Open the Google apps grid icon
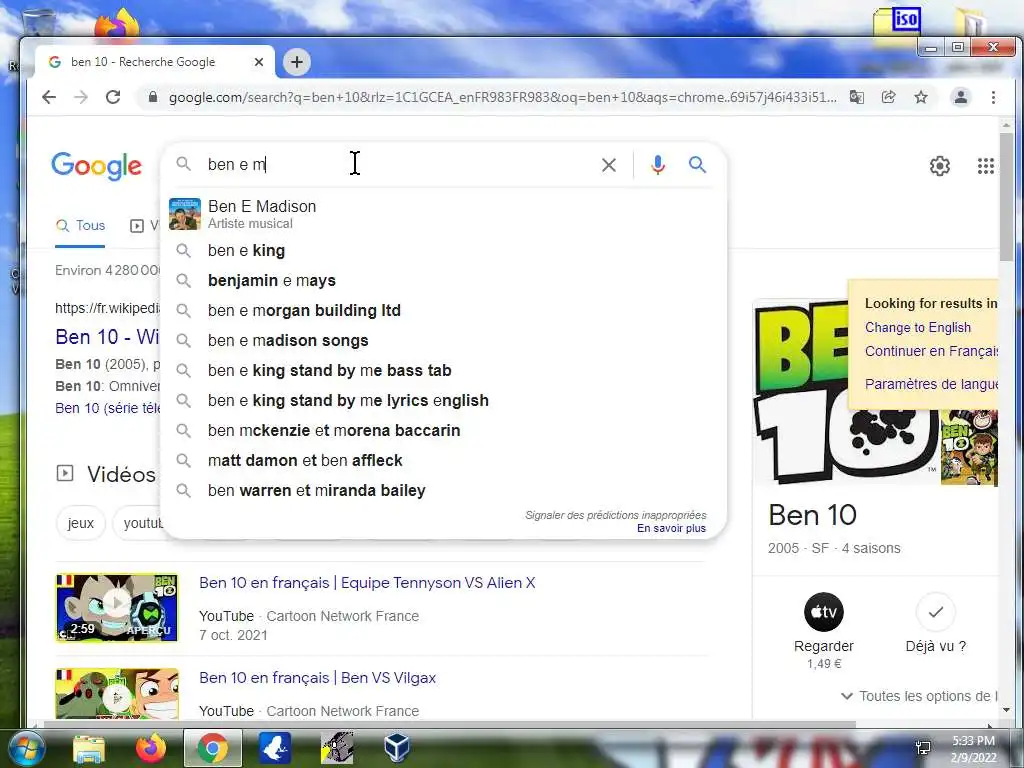This screenshot has height=768, width=1024. click(985, 166)
